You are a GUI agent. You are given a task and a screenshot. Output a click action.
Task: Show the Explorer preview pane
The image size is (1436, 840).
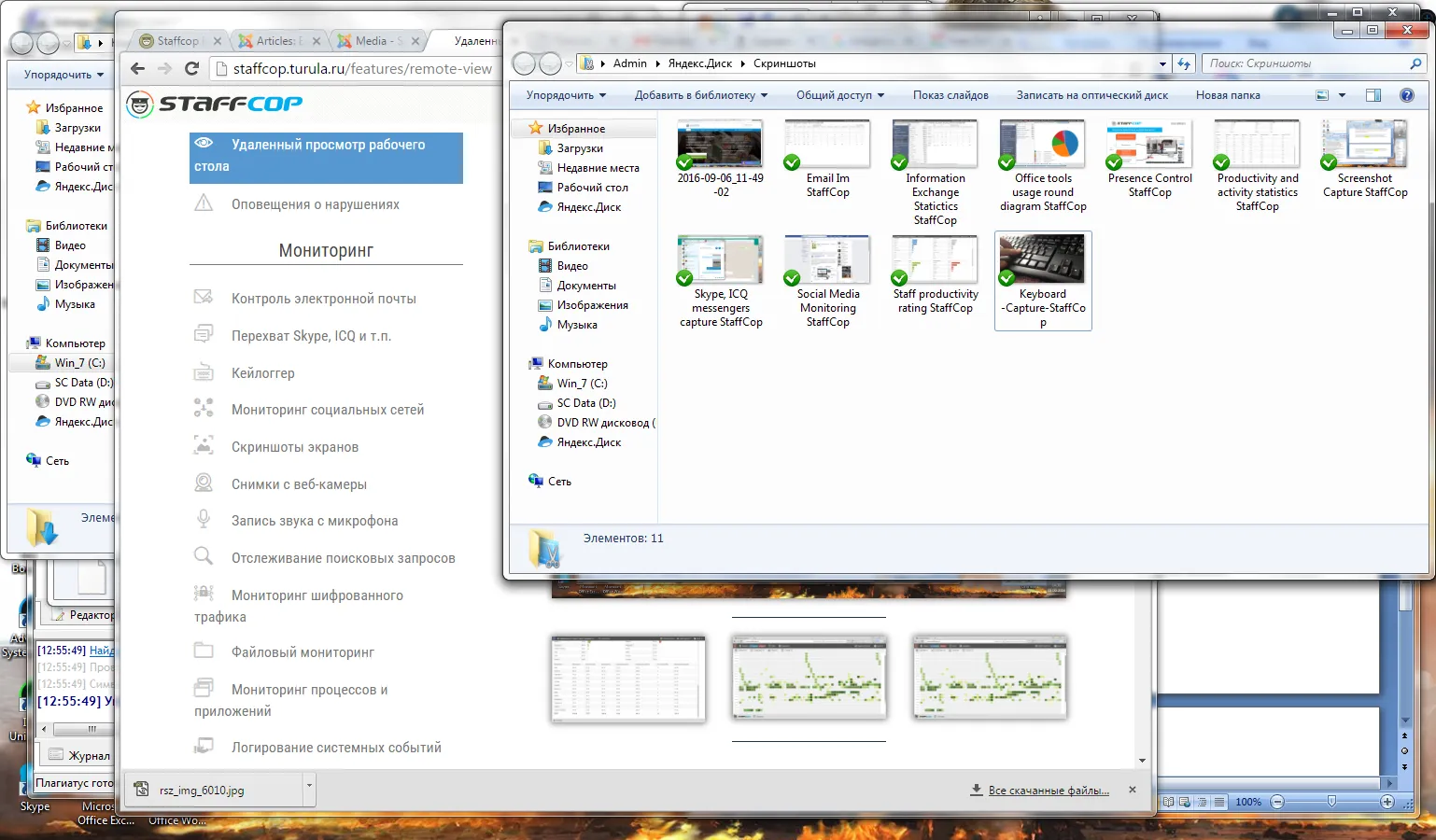tap(1373, 95)
